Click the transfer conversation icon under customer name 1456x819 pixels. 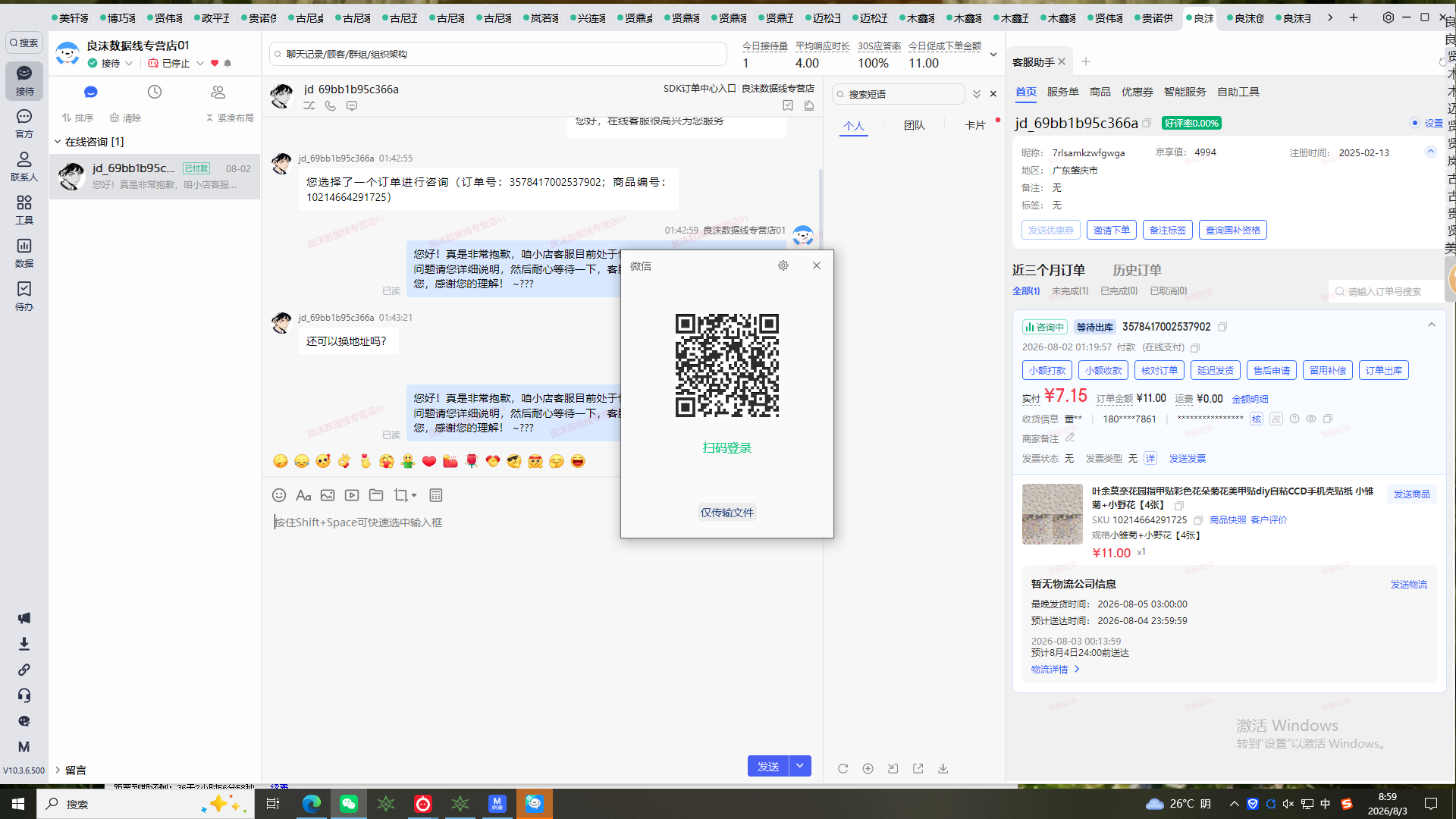309,106
